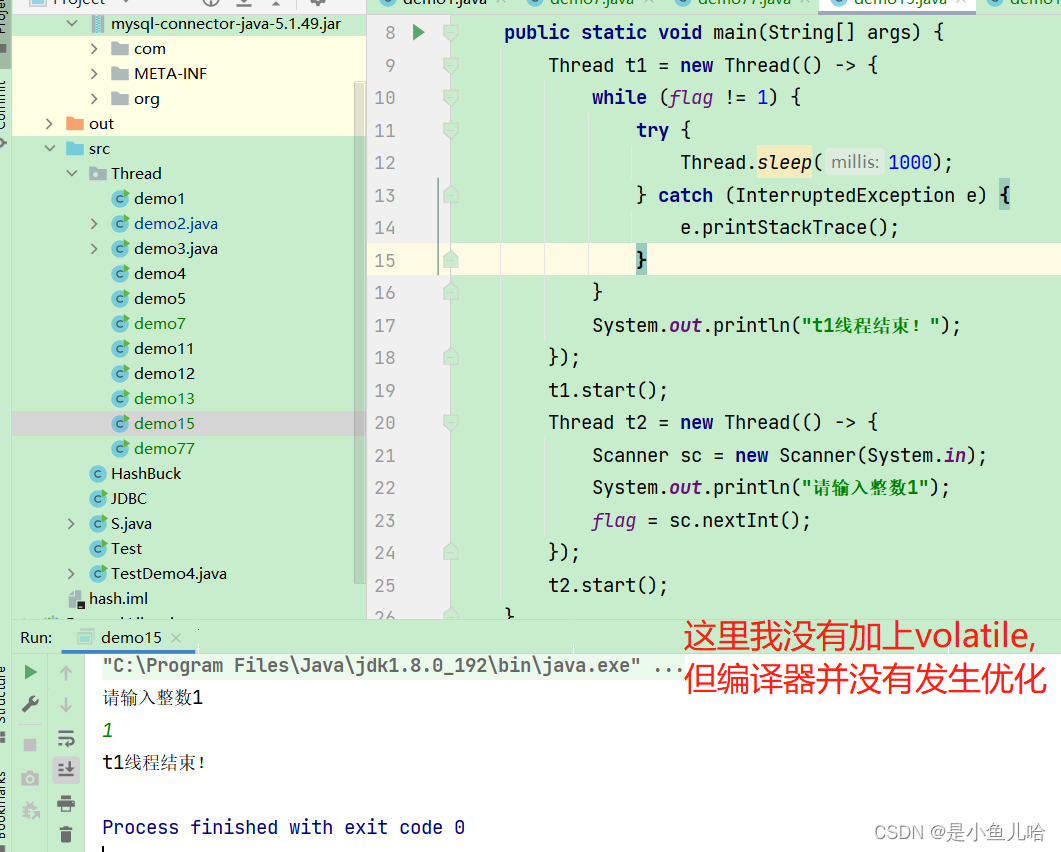
Task: Expand the TestDemo4.java node
Action: click(x=72, y=573)
